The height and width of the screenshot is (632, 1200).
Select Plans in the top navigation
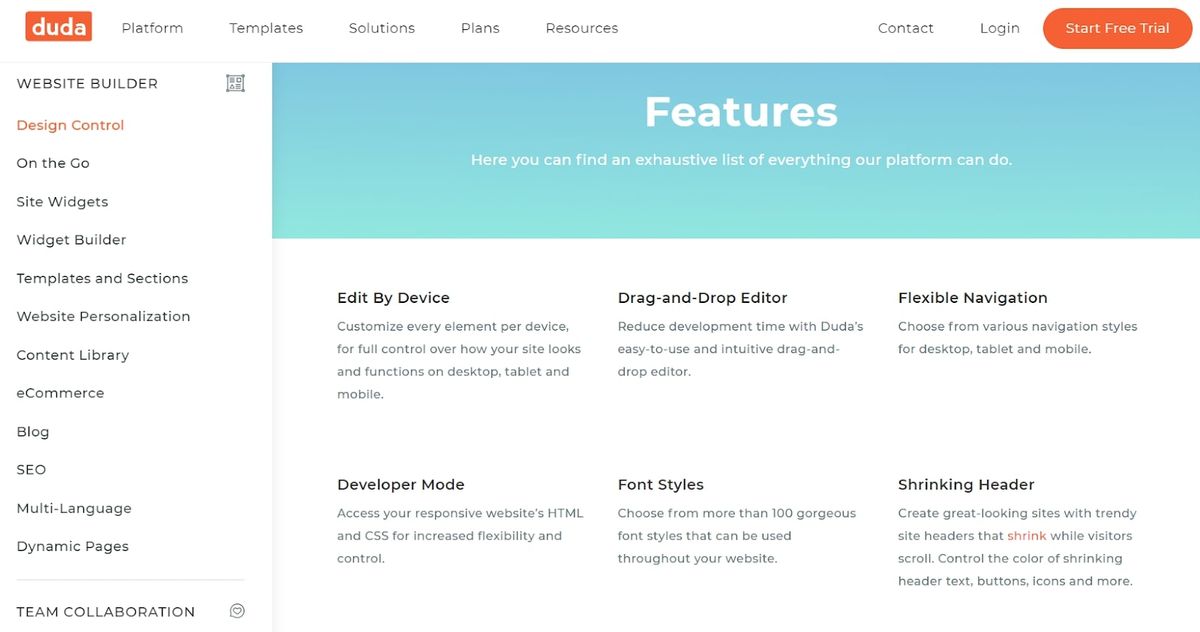[x=479, y=28]
